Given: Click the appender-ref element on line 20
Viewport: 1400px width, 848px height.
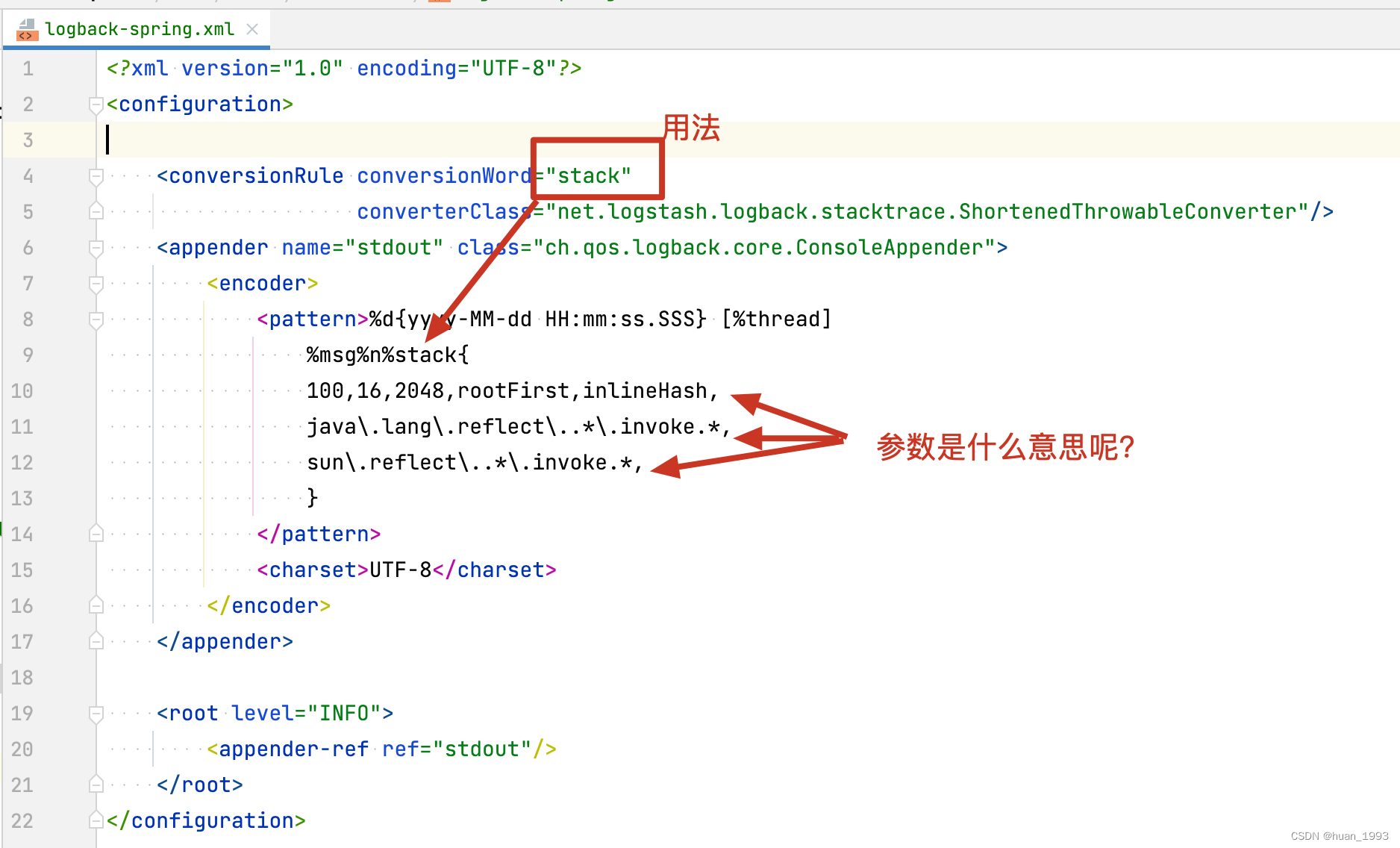Looking at the screenshot, I should pos(287,749).
